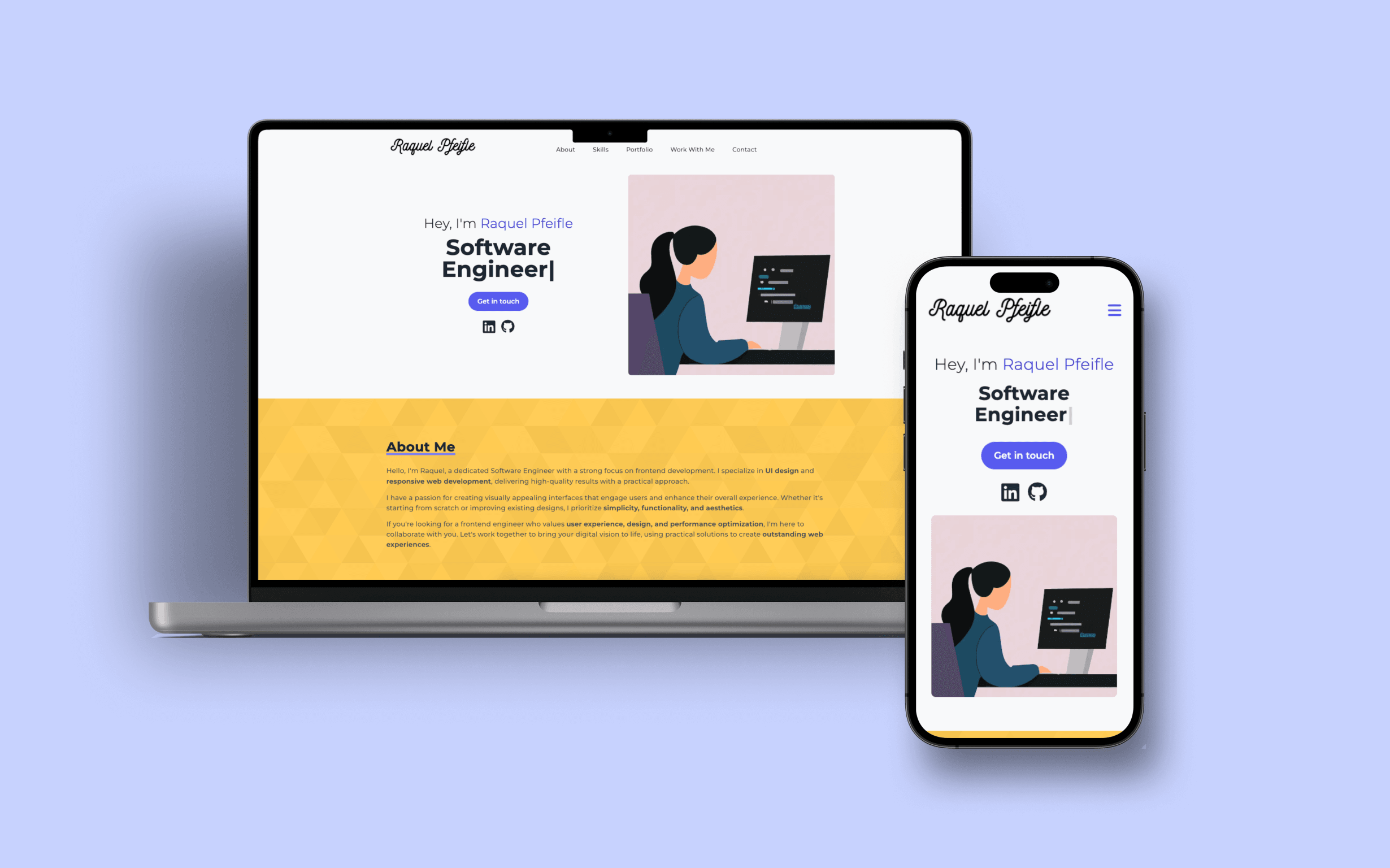Image resolution: width=1390 pixels, height=868 pixels.
Task: Click the Work With Me tab
Action: pyautogui.click(x=693, y=149)
